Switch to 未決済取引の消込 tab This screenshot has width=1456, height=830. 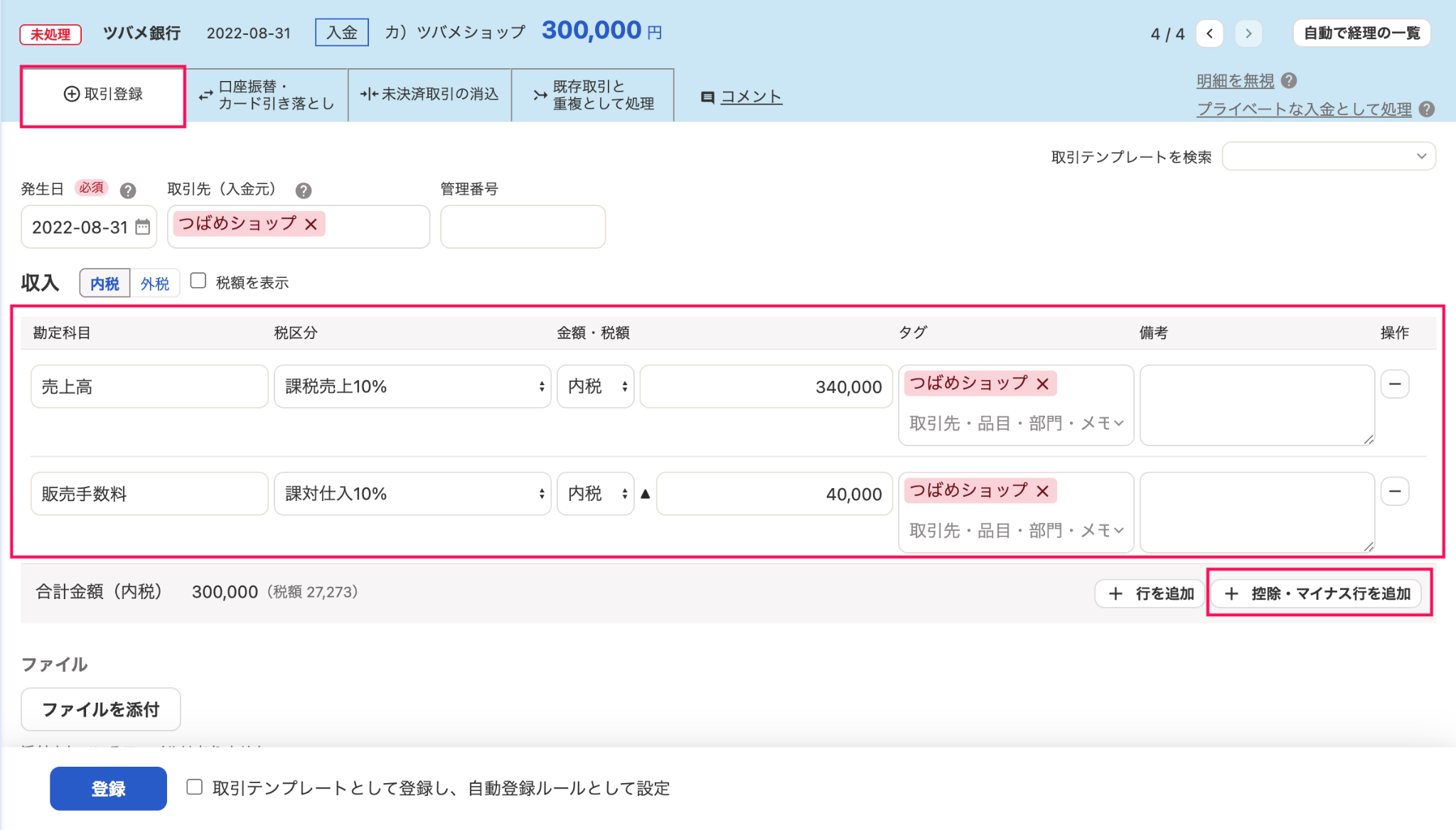(429, 95)
